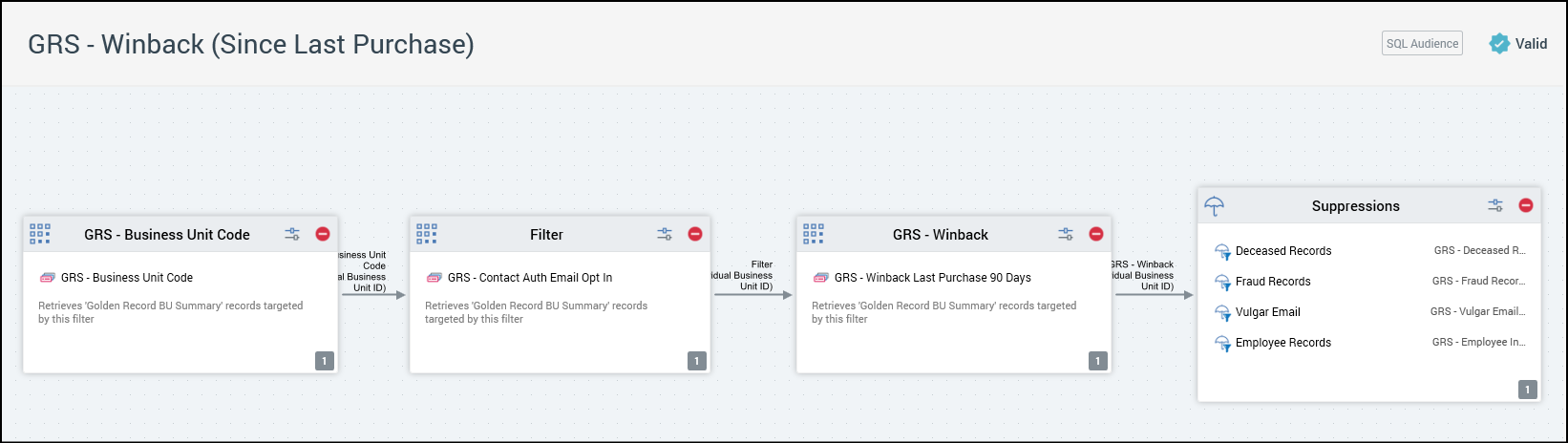
Task: Delete the Filter node with red icon
Action: [x=695, y=234]
